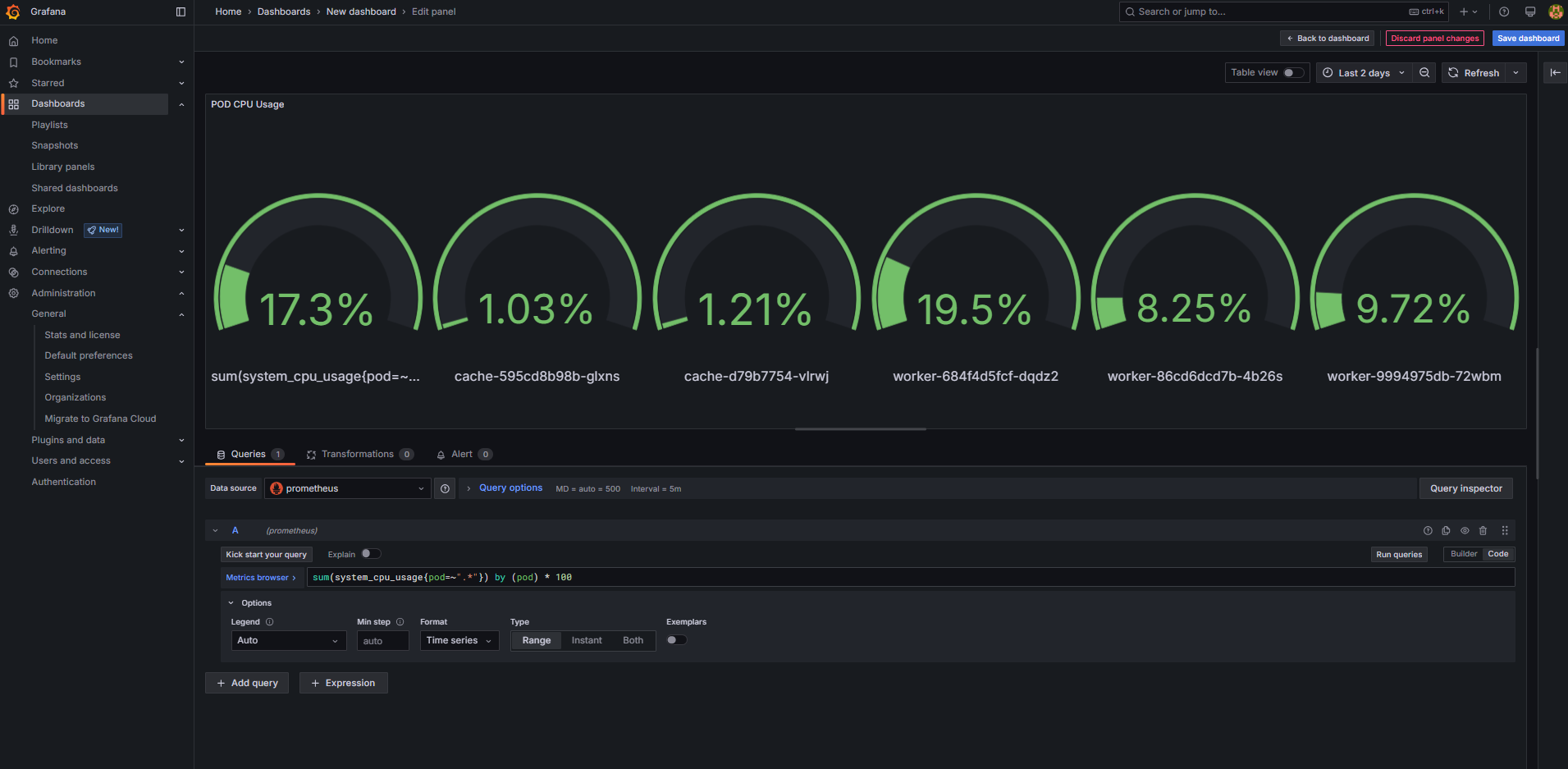Open the Legend Auto dropdown

pos(289,640)
